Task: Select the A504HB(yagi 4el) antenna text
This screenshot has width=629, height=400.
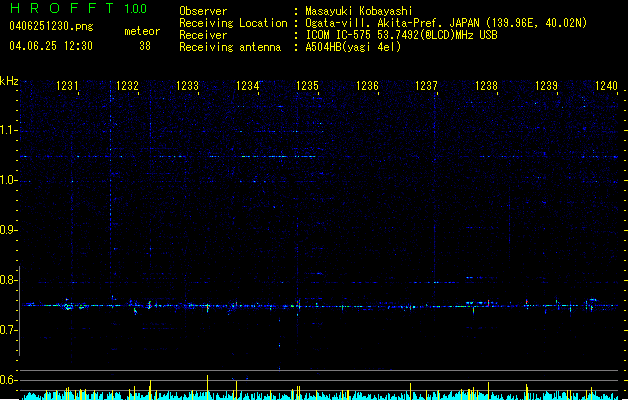Action: click(x=353, y=47)
